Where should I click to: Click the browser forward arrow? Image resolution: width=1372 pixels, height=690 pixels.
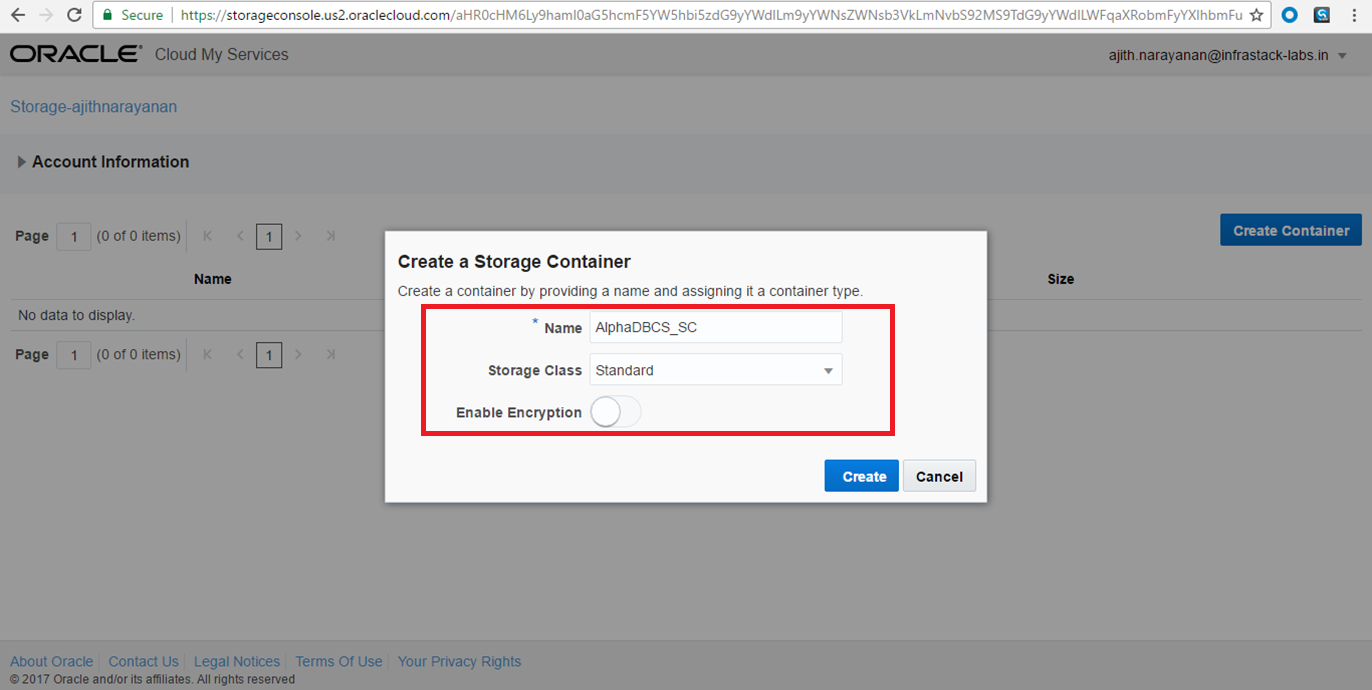(x=46, y=15)
